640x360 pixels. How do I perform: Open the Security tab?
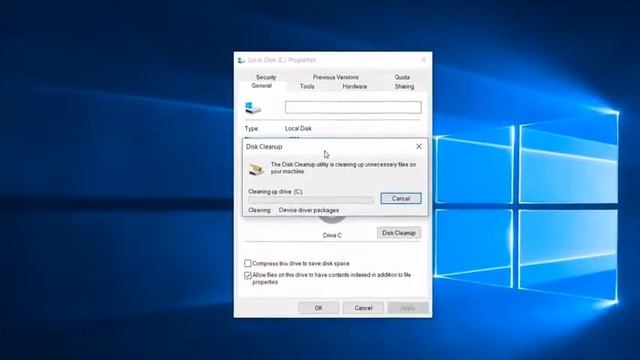266,77
